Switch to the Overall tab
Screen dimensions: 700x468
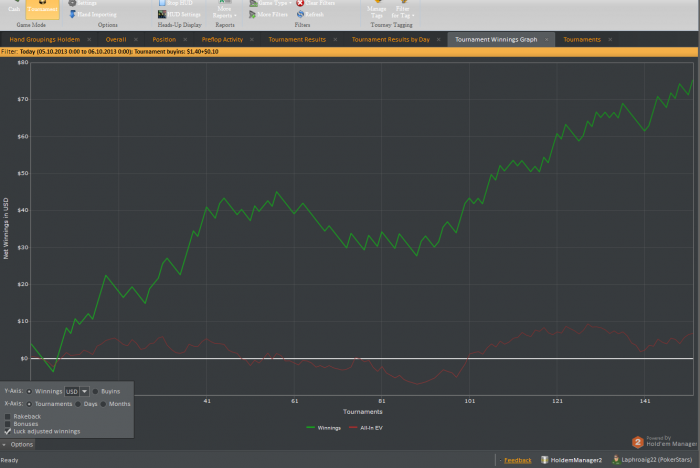(x=116, y=39)
